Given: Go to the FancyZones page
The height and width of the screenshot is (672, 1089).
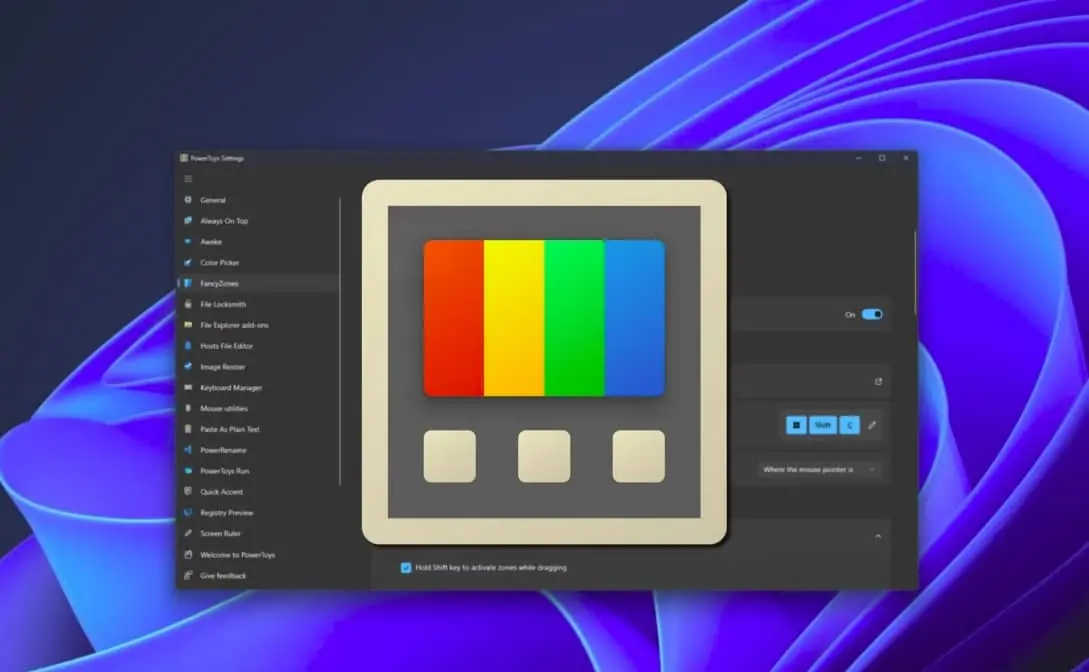Looking at the screenshot, I should pyautogui.click(x=258, y=283).
